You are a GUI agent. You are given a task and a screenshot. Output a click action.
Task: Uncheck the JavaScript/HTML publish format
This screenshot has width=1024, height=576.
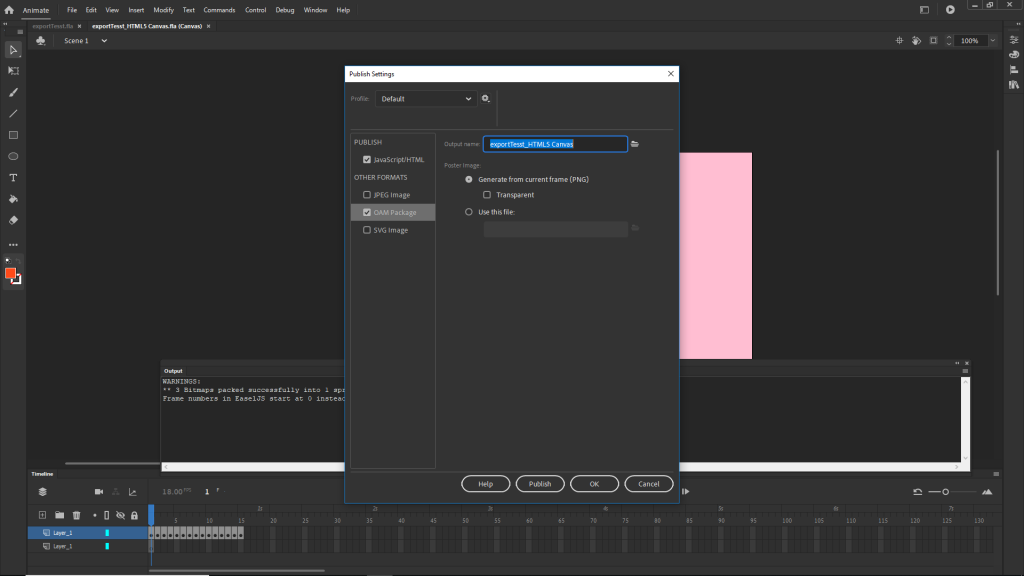[367, 160]
